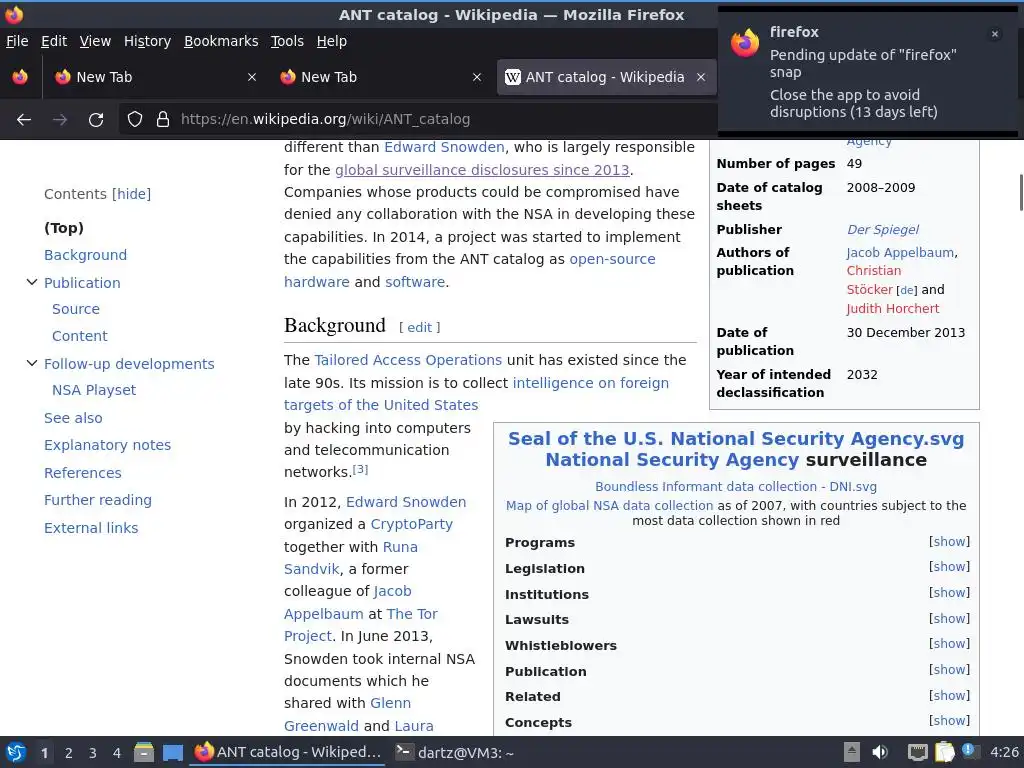Reload the current page
The height and width of the screenshot is (768, 1024).
pos(96,120)
